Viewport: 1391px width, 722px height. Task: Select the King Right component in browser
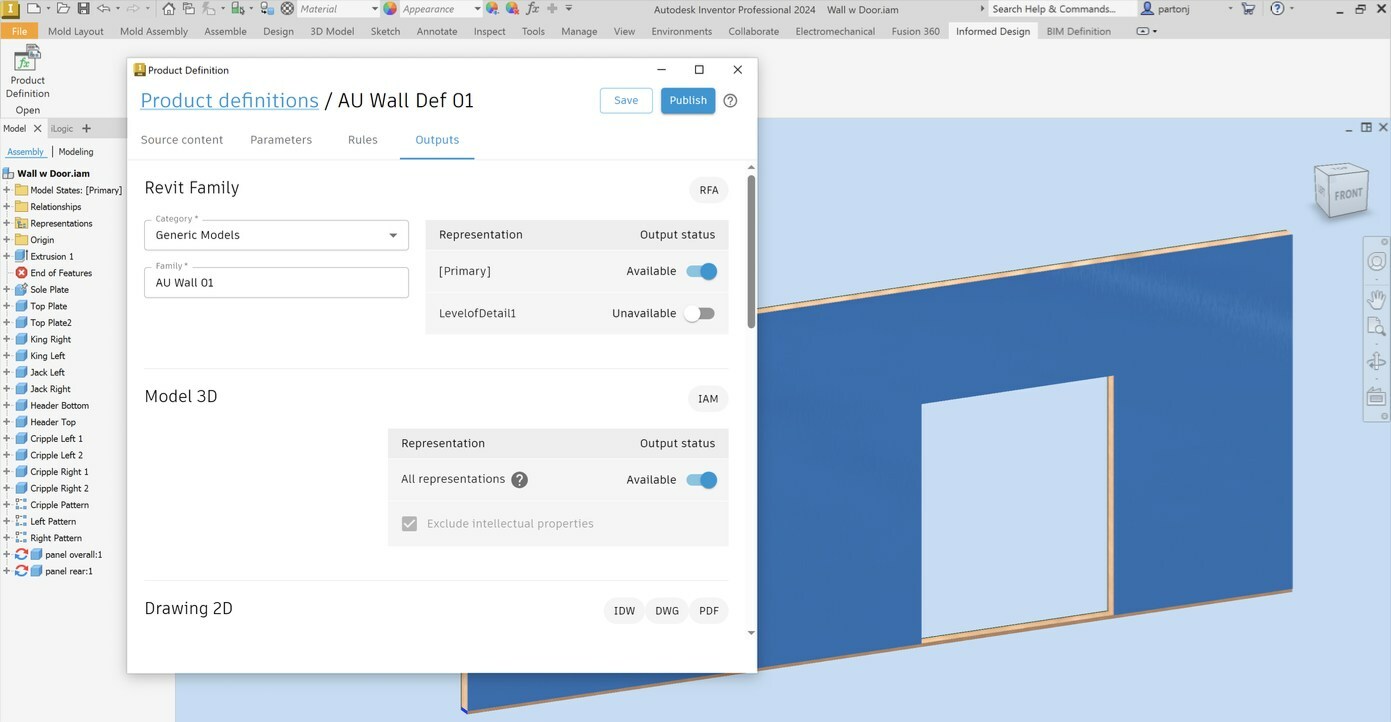[50, 339]
